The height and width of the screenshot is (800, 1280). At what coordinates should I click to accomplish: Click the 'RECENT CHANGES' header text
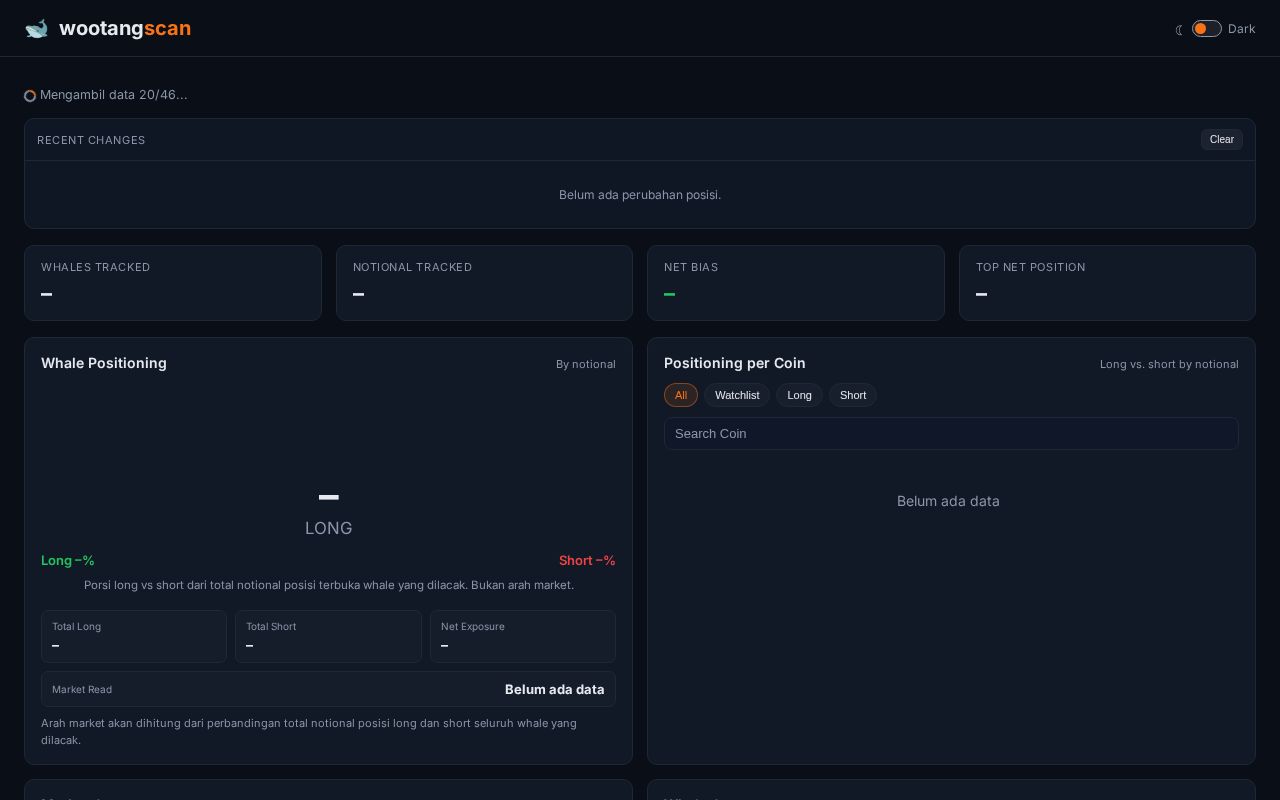pos(91,140)
